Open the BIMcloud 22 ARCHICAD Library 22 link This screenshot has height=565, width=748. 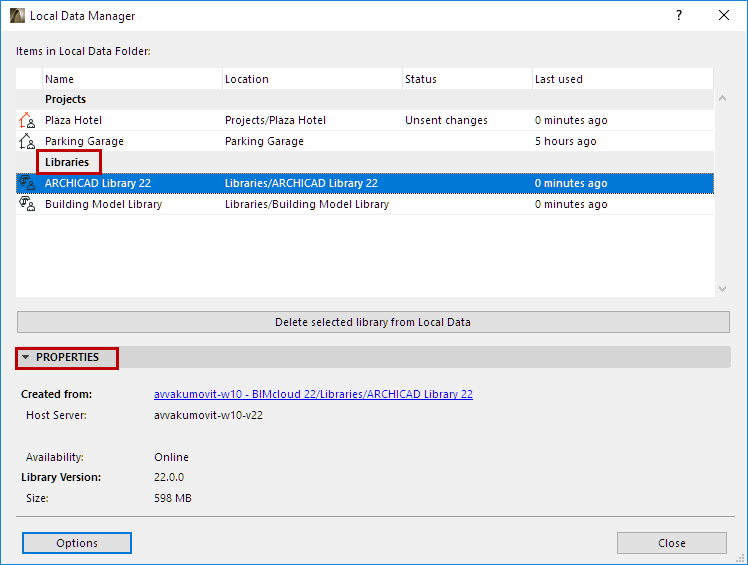[313, 394]
